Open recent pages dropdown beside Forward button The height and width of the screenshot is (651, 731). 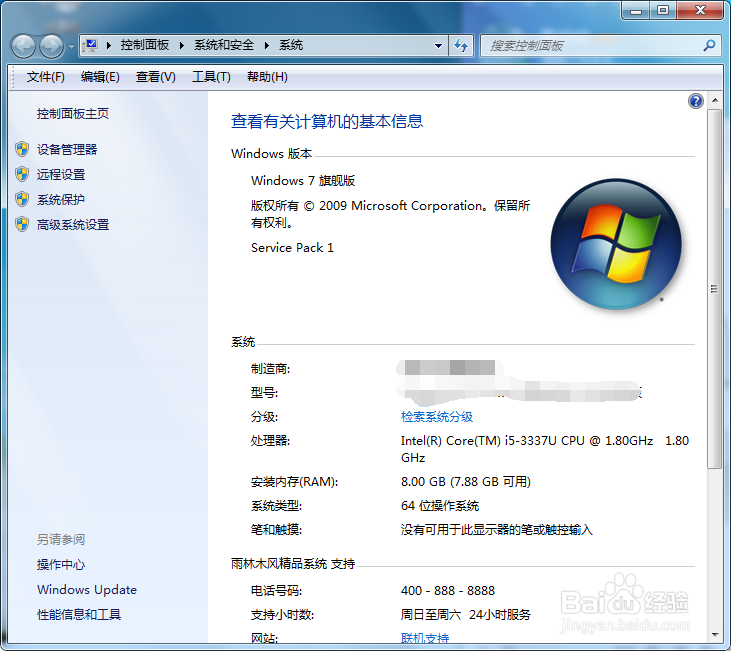click(x=71, y=46)
